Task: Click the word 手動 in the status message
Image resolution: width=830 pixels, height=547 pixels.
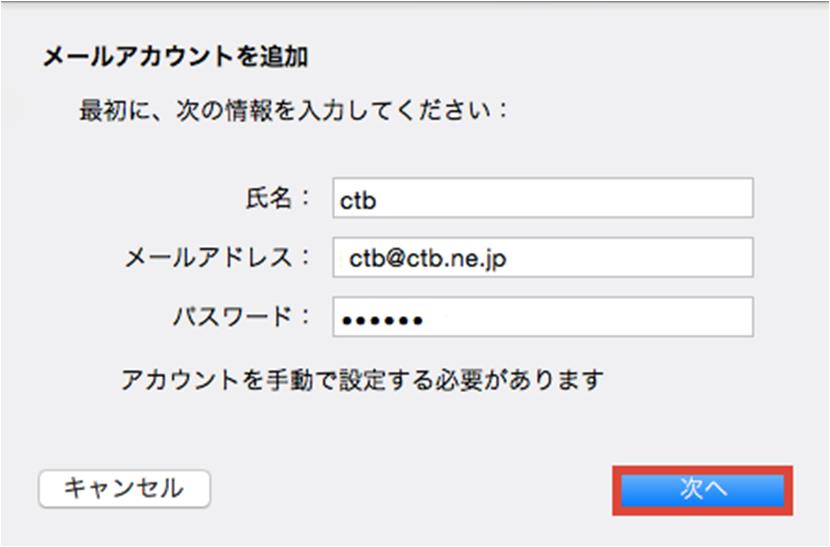Action: click(x=290, y=380)
